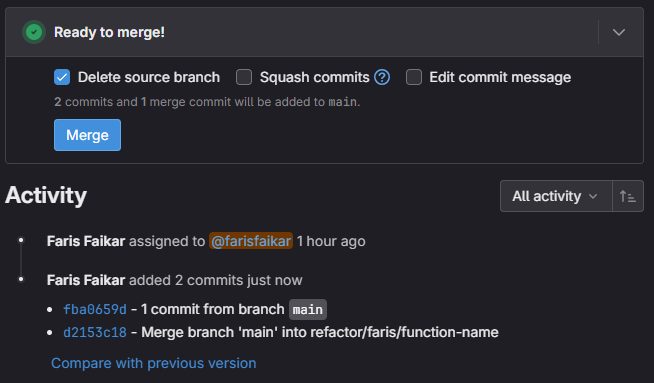Click the blue Merge button
Screen dimensions: 654x383
87,135
